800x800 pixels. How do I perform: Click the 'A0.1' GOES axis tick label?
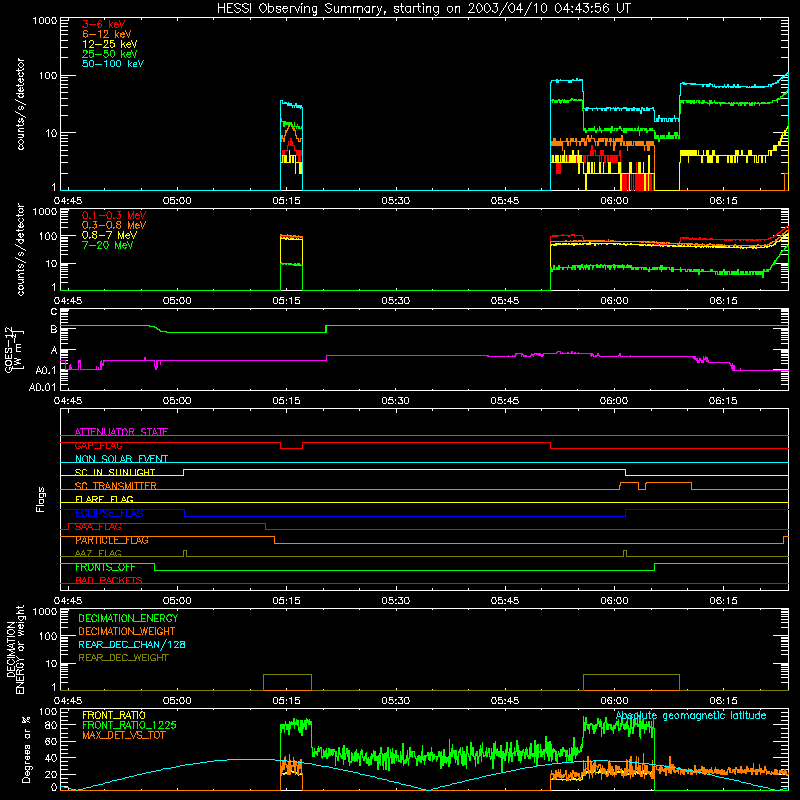46,370
